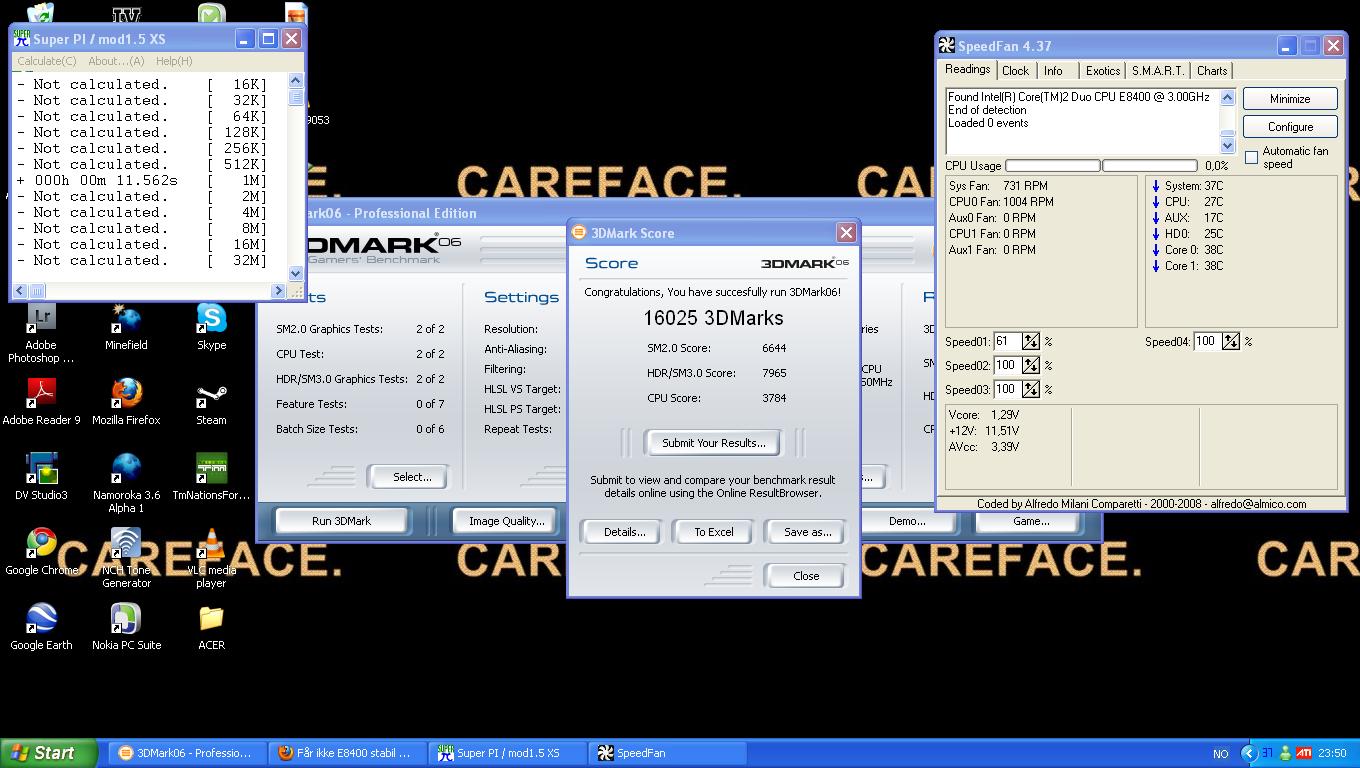Expand hidden system tray icons arrow
The width and height of the screenshot is (1360, 768).
pos(1248,753)
